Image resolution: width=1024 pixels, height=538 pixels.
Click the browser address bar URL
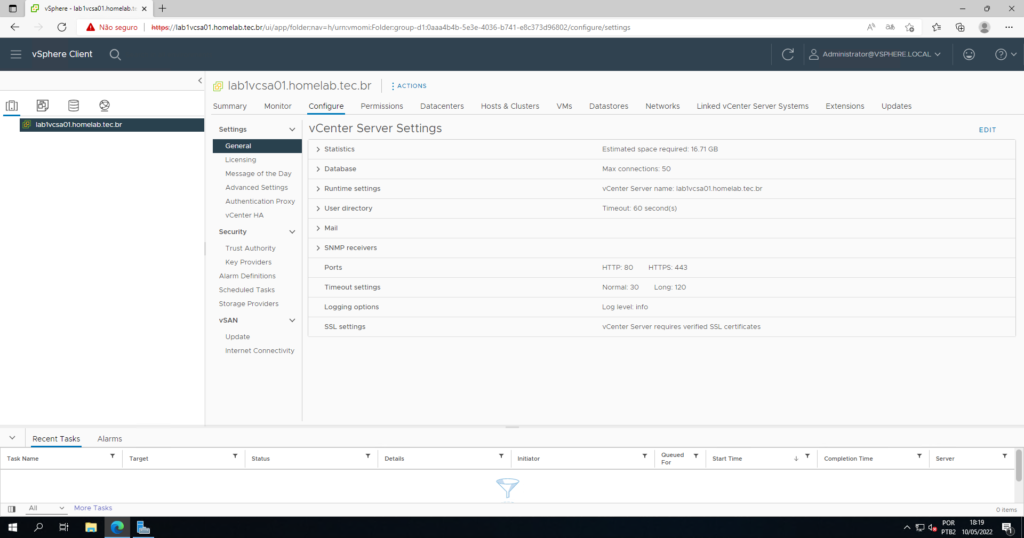point(391,27)
